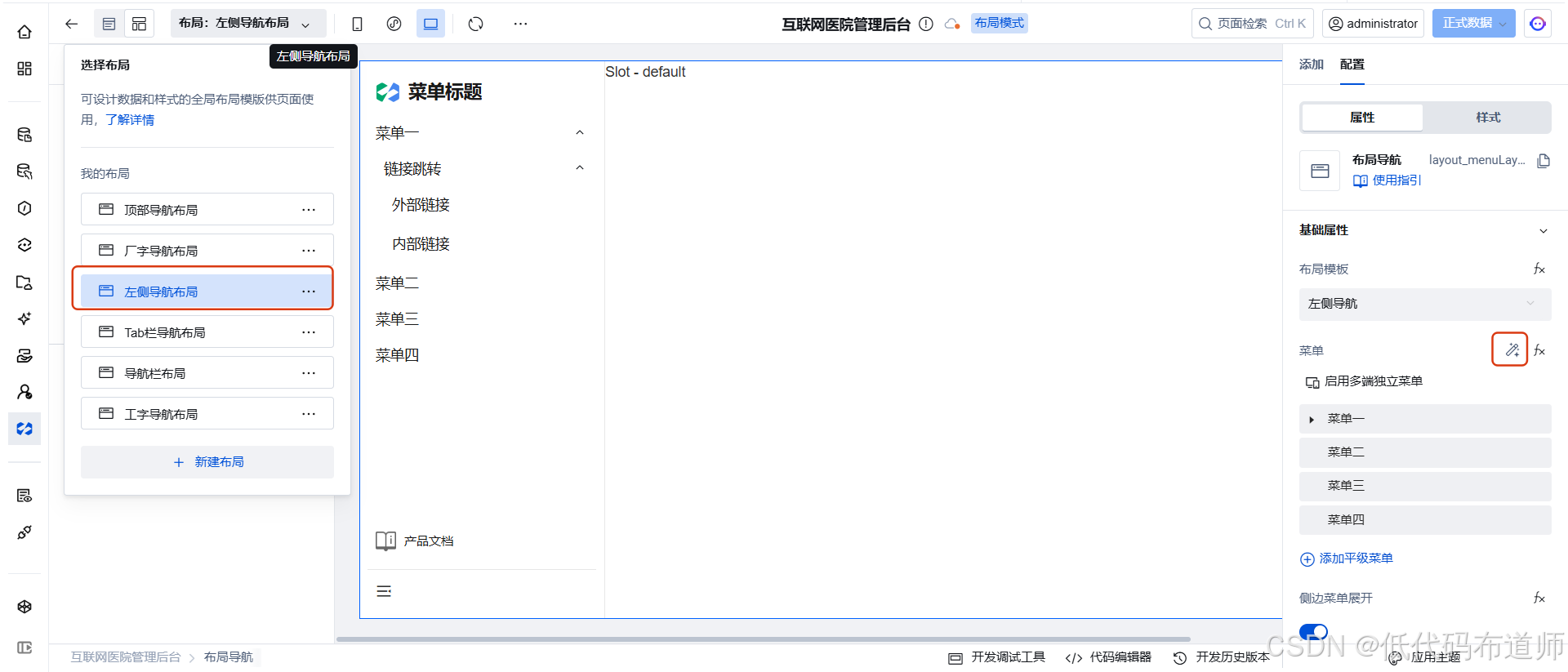Select desktop PC preview icon
This screenshot has height=672, width=1568.
click(430, 24)
